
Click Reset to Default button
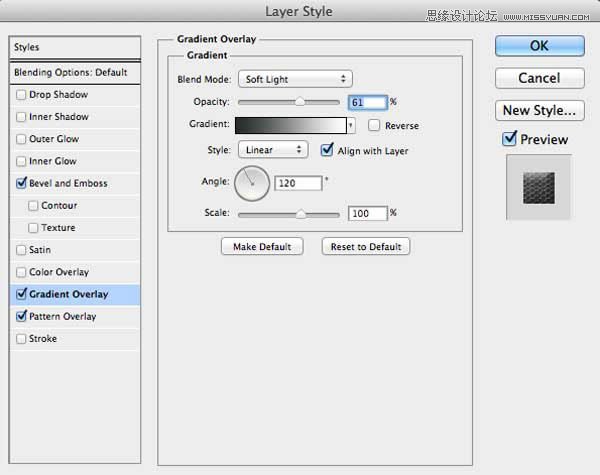(366, 246)
